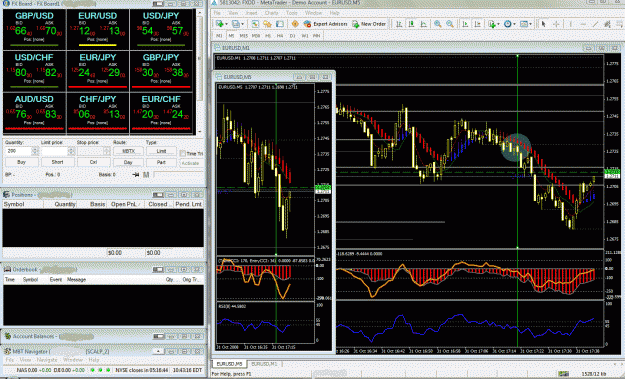Screen dimensions: 625x379
Task: Enable Chart Shift icon
Action: [x=478, y=24]
